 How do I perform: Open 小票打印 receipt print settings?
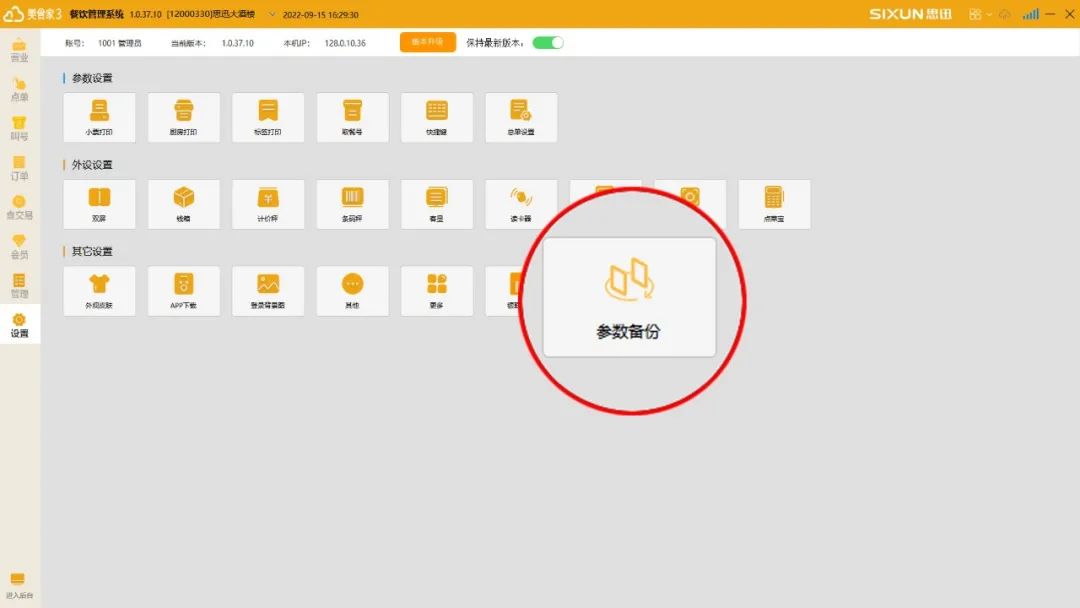pos(99,117)
